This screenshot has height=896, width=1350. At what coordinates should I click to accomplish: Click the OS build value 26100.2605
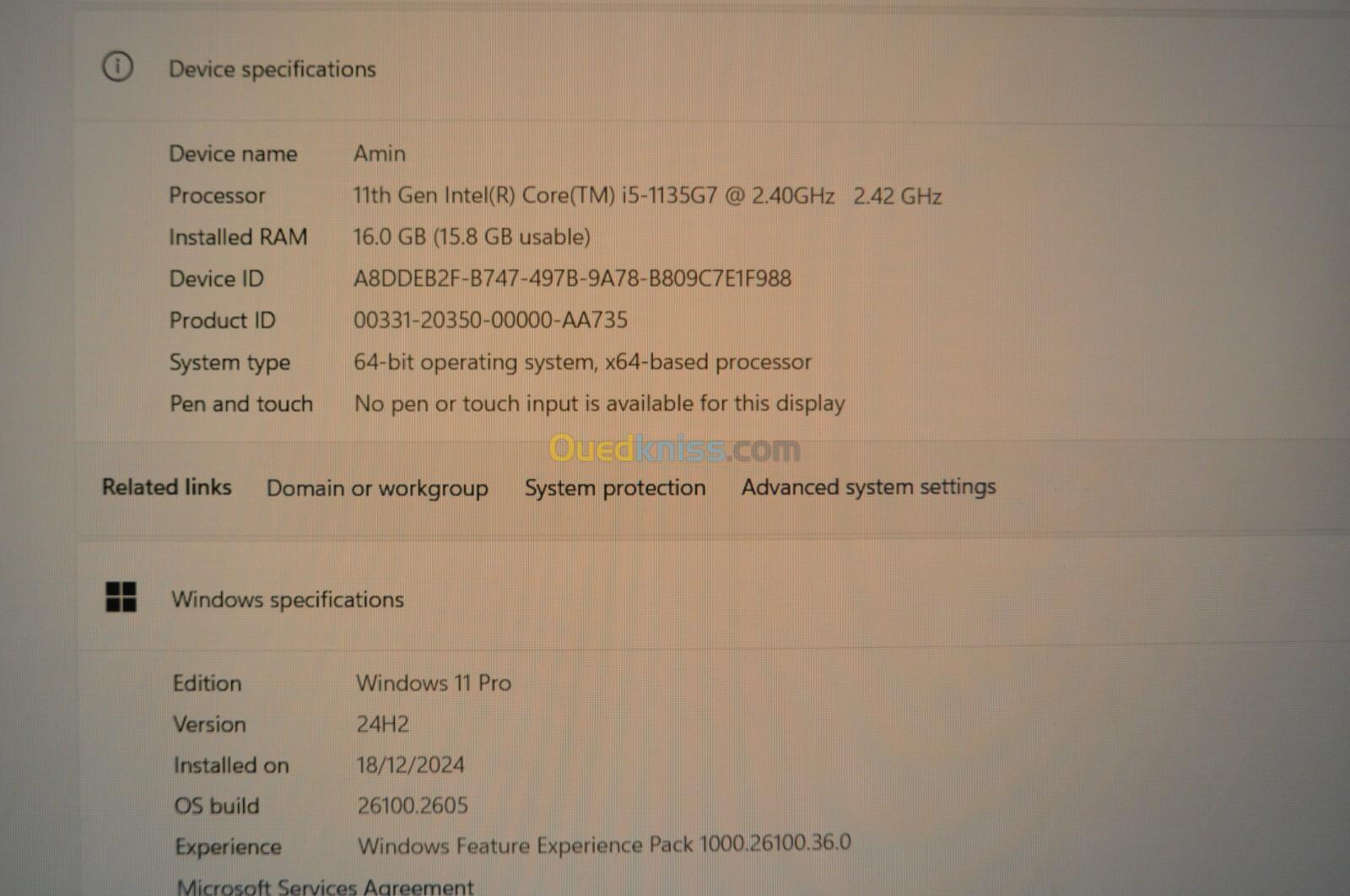(x=412, y=806)
